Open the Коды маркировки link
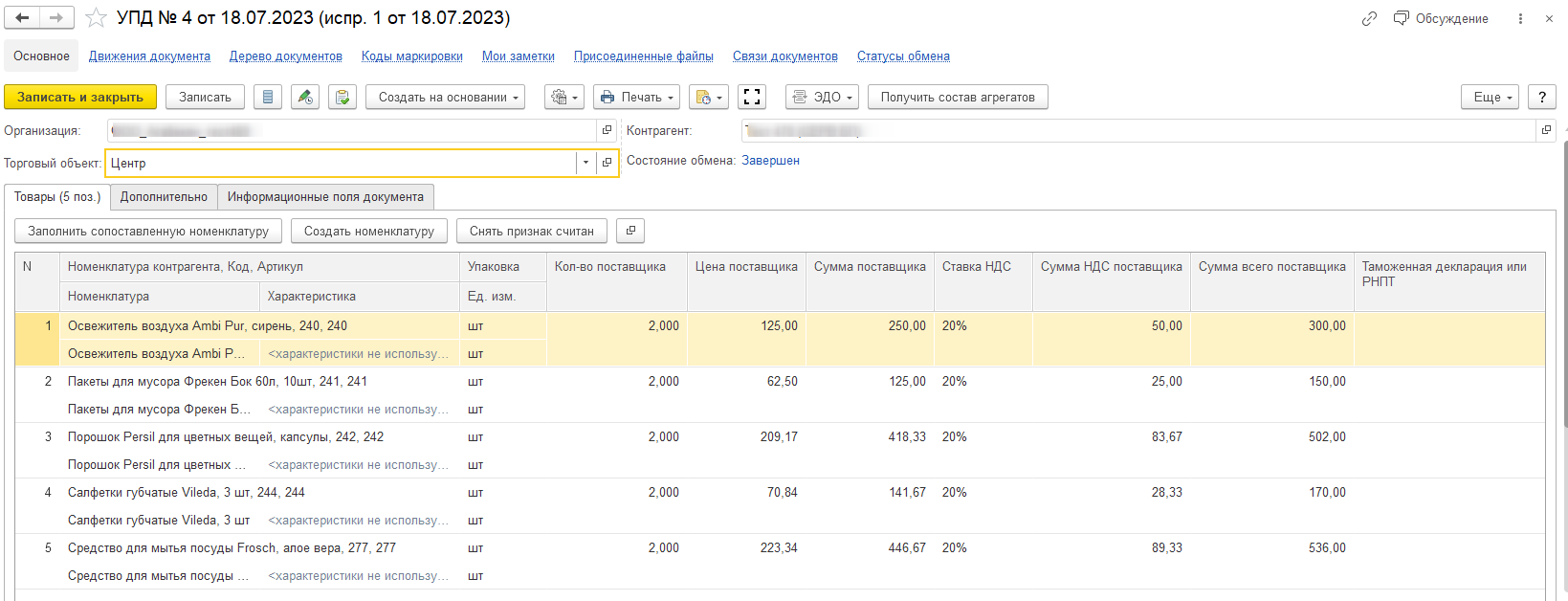 coord(411,56)
